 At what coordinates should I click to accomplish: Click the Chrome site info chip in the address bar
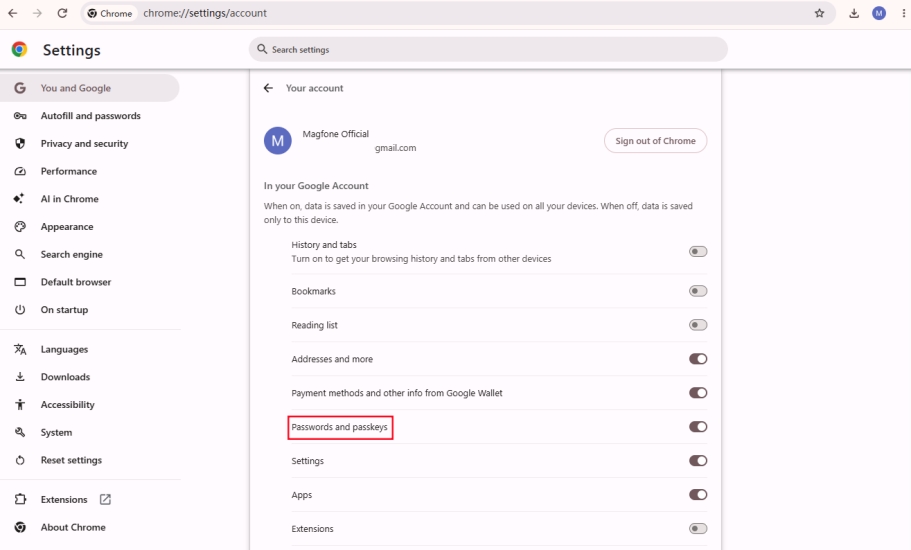pos(110,13)
